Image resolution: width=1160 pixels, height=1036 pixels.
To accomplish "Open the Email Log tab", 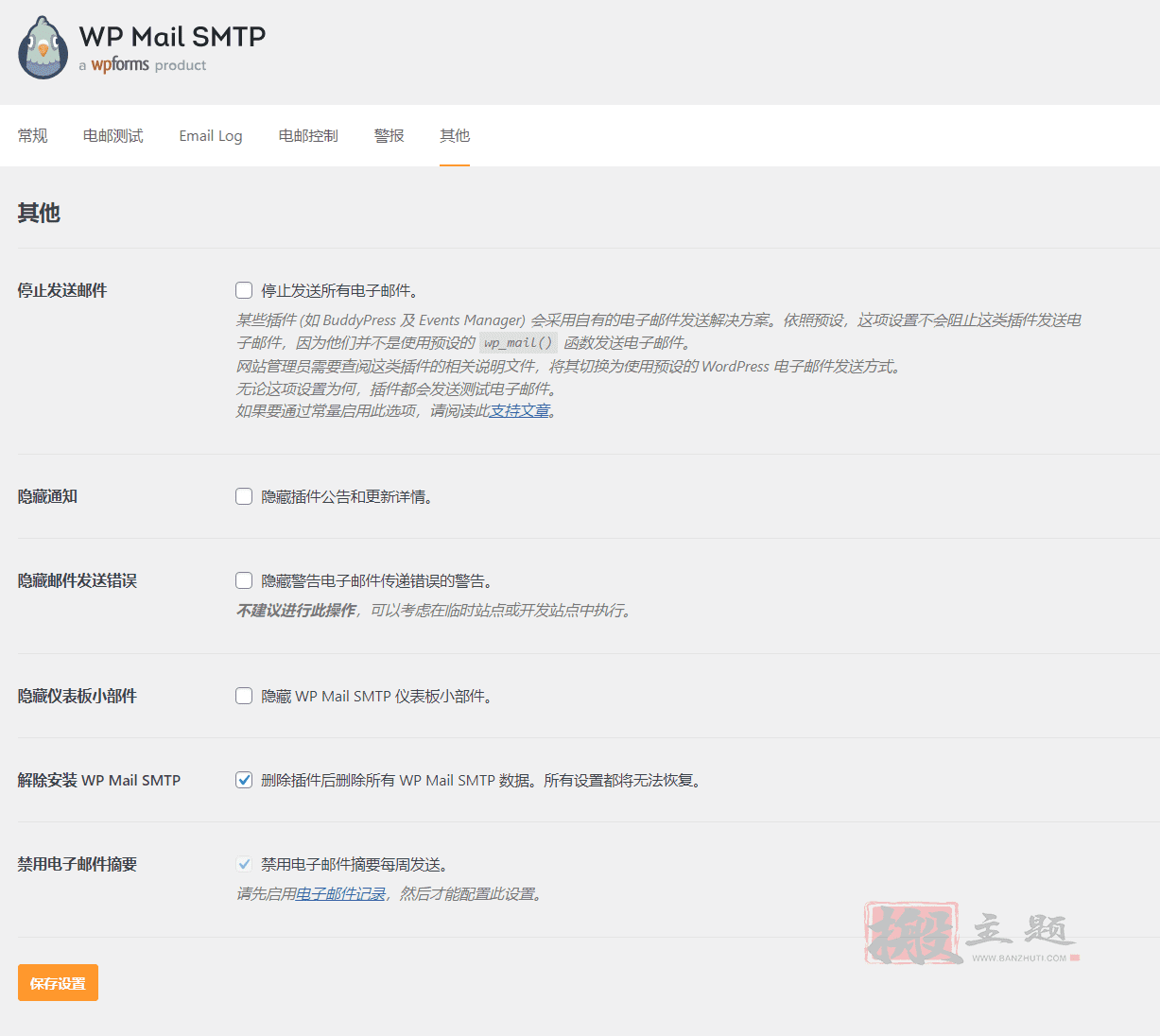I will [211, 136].
